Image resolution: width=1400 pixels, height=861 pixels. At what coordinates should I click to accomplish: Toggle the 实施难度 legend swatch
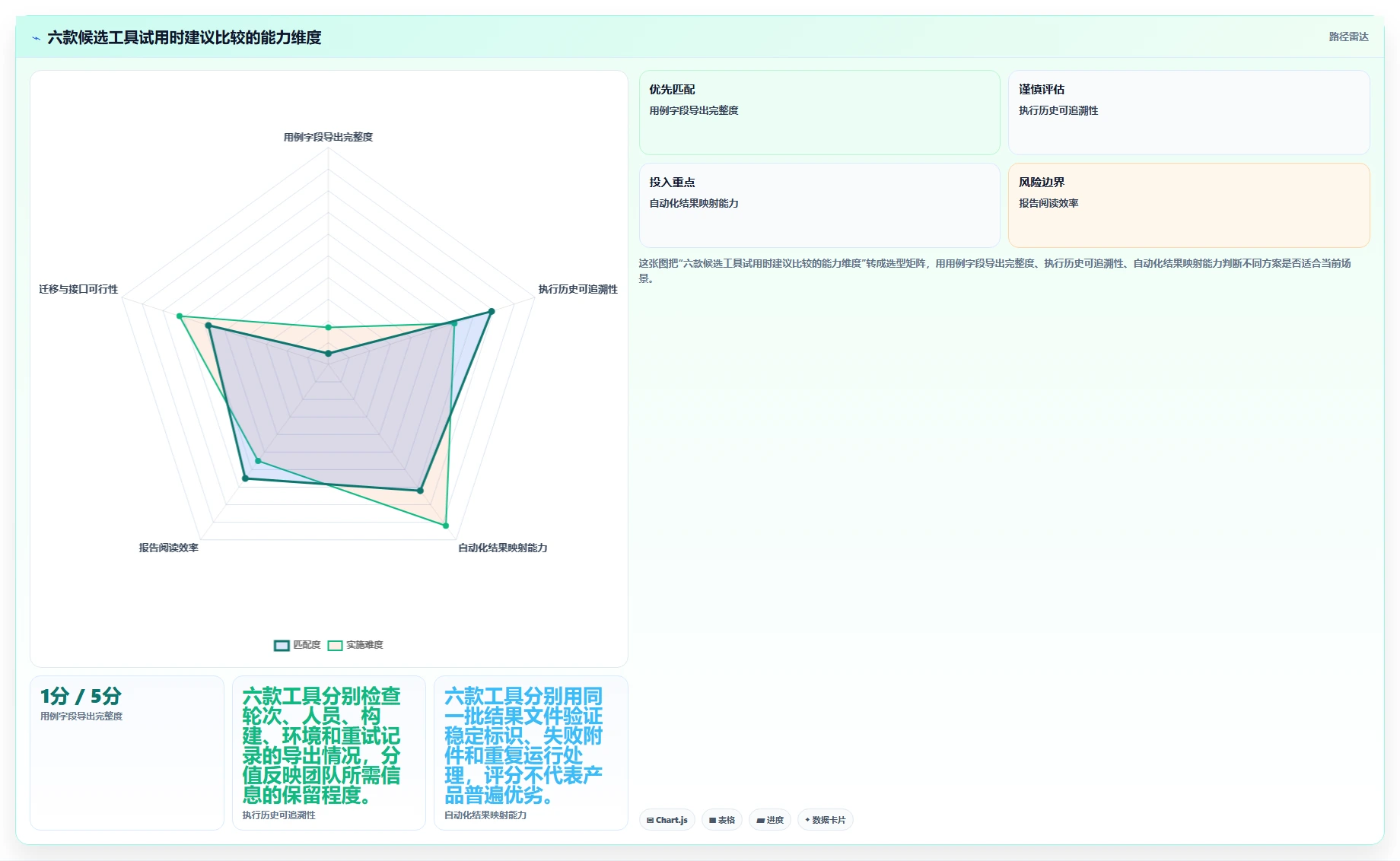pos(335,645)
